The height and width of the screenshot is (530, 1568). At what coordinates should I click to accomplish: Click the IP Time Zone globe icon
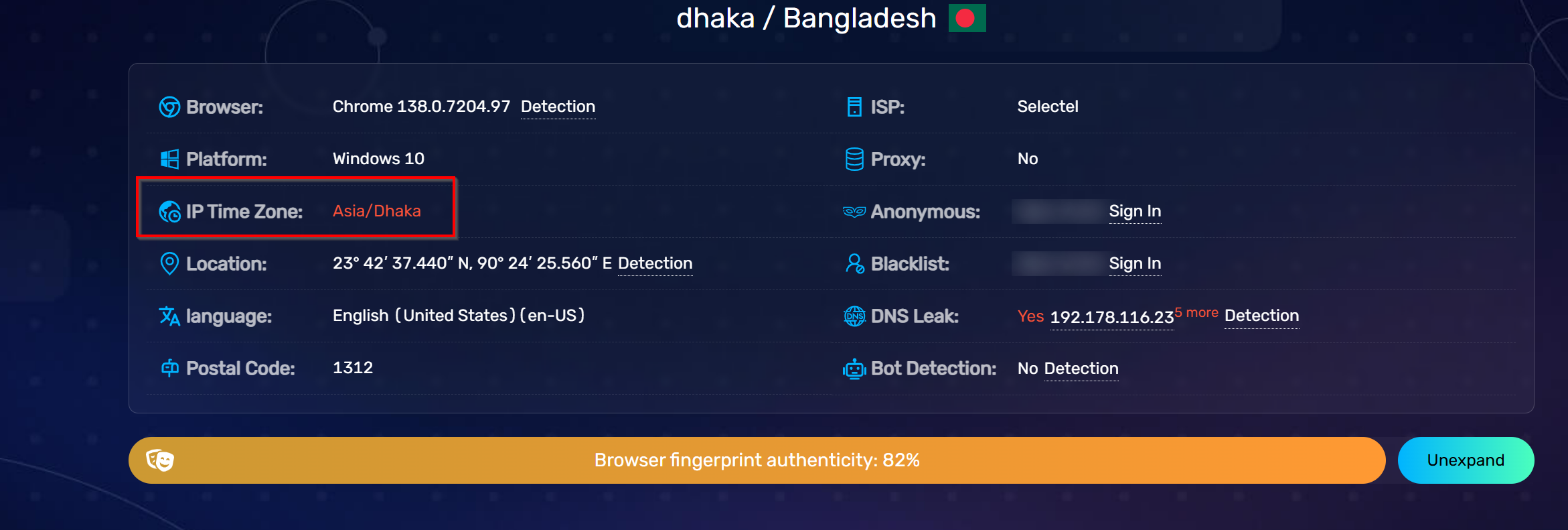point(169,212)
